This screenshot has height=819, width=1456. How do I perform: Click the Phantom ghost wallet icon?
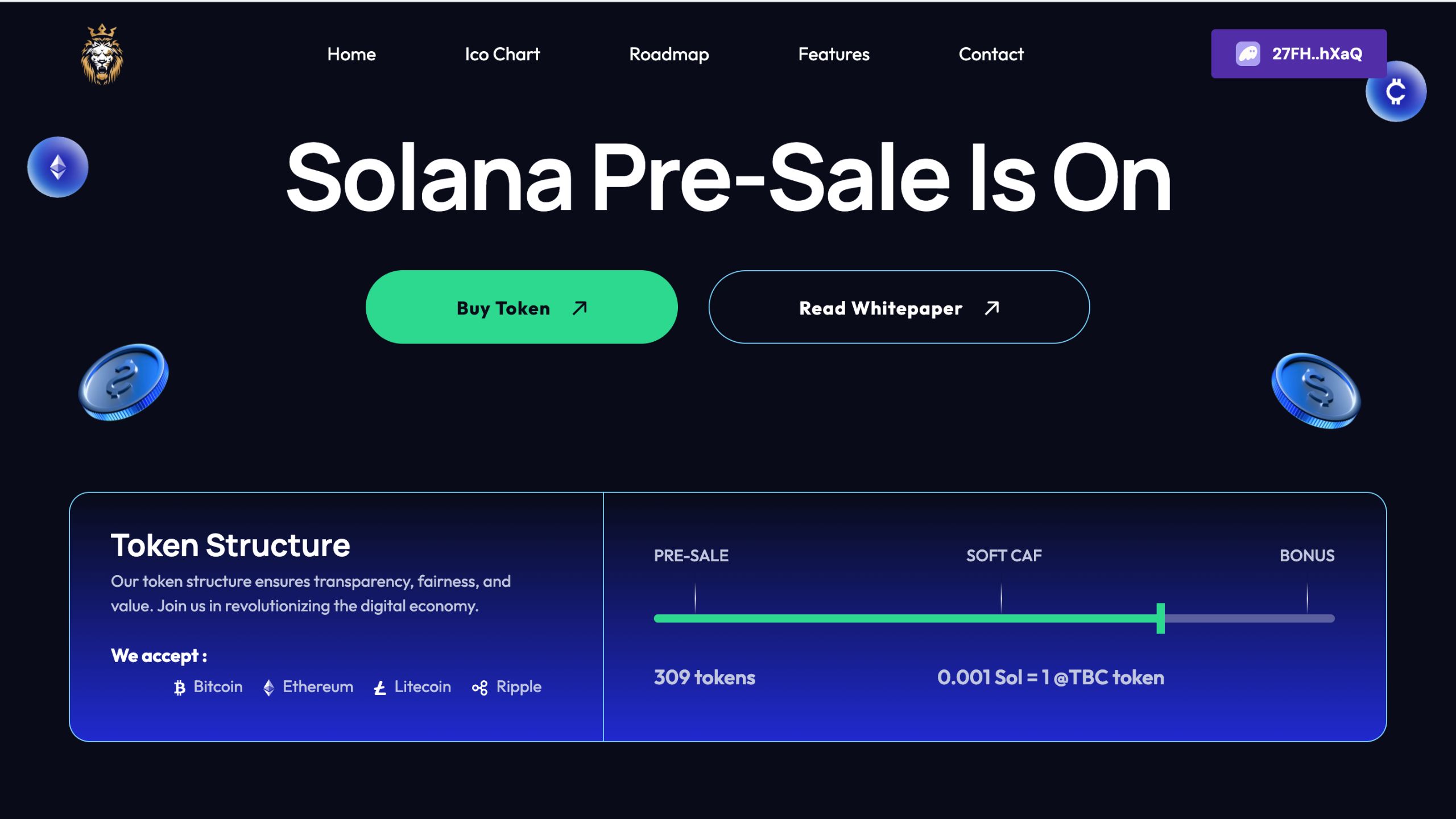coord(1248,53)
